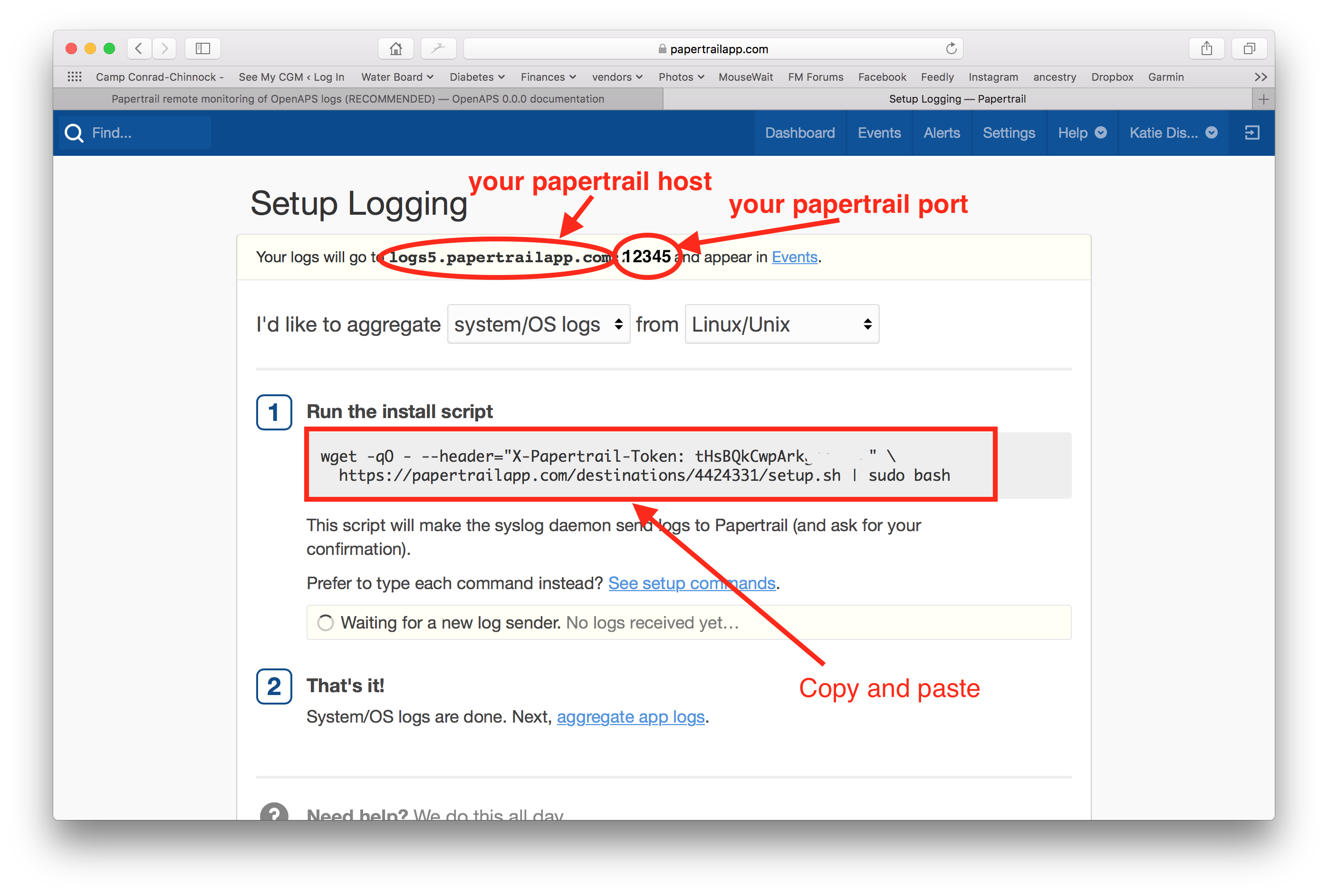This screenshot has width=1328, height=896.
Task: Toggle the Safari sidebar button
Action: click(203, 48)
